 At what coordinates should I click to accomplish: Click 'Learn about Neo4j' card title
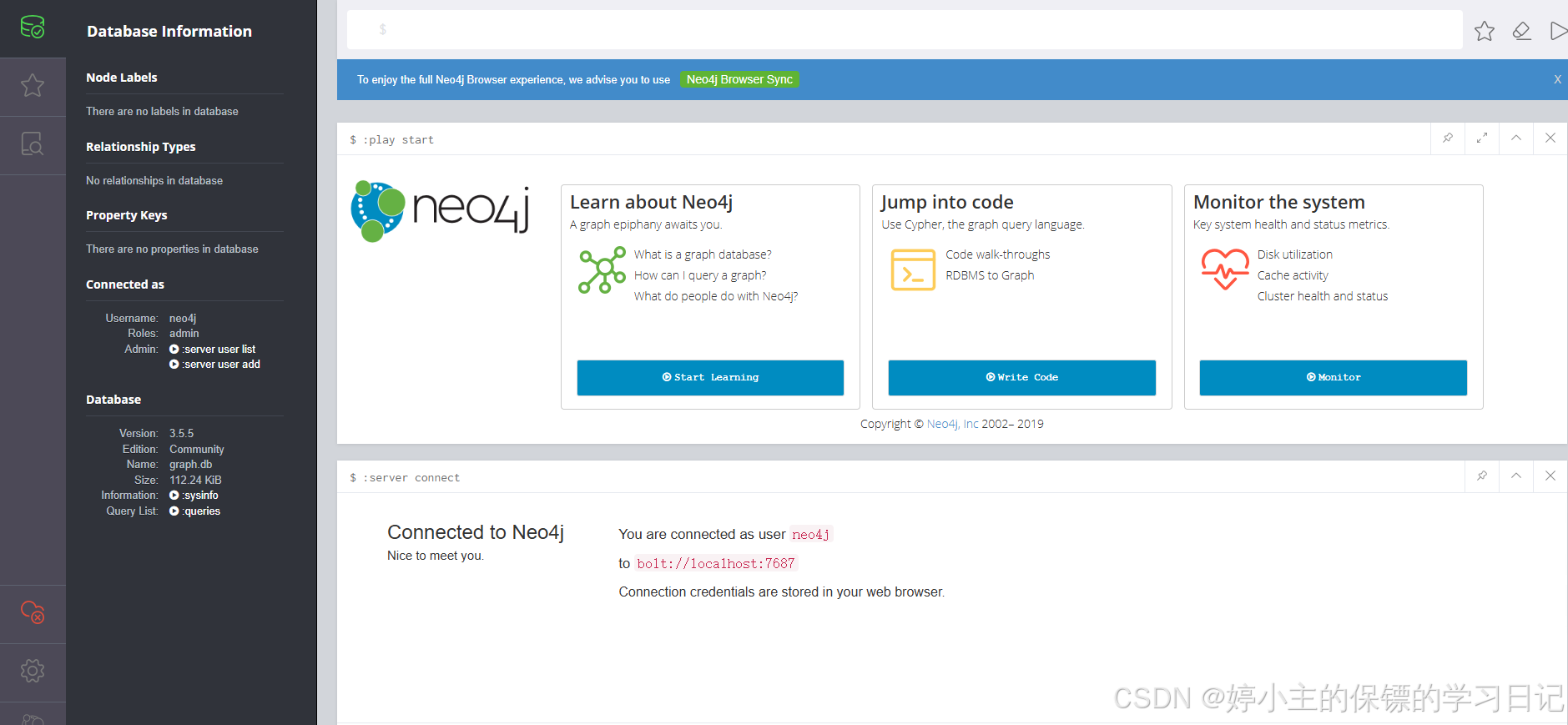(x=652, y=202)
